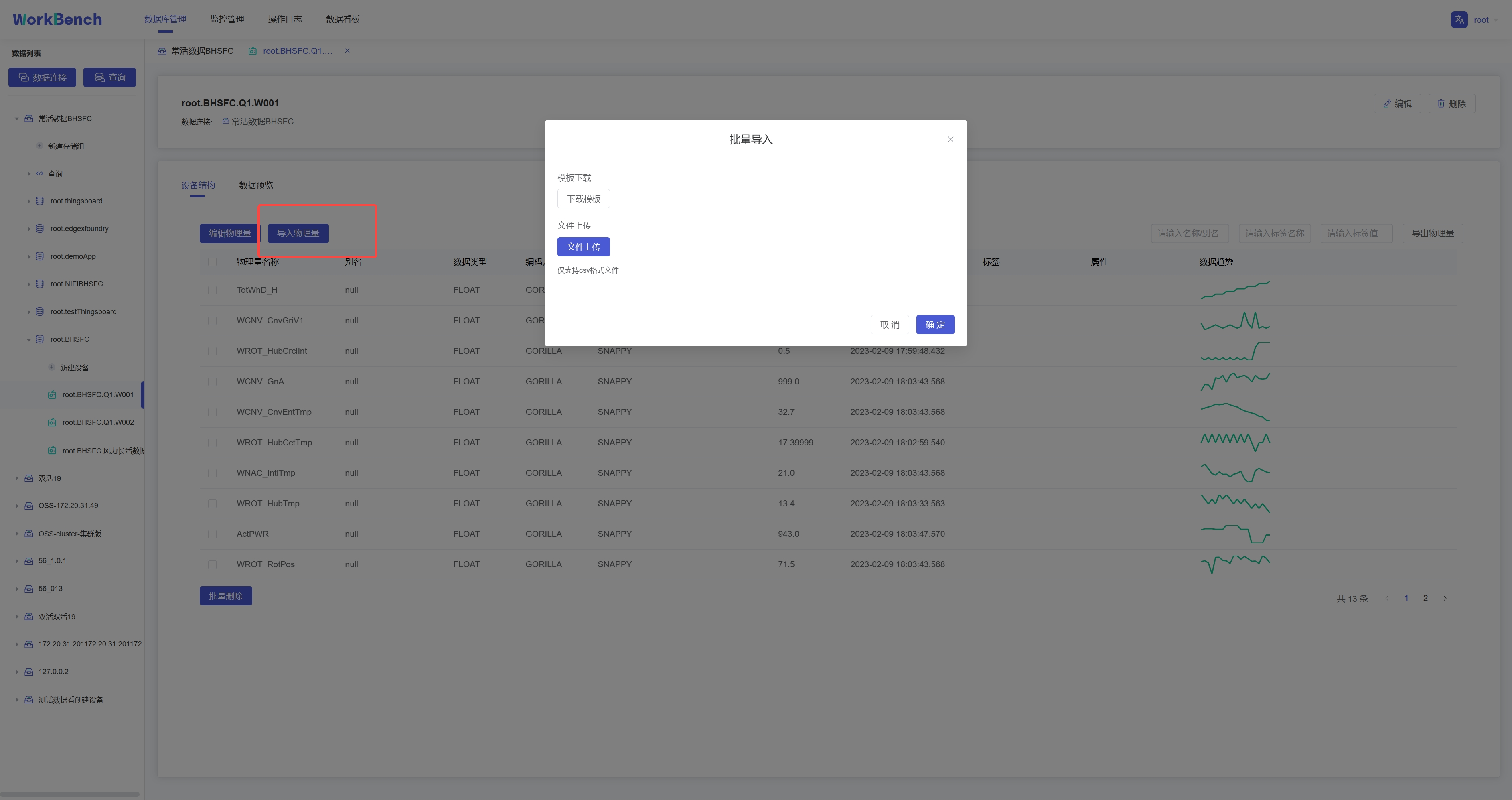Click the 请输入名称/别名 search input field
This screenshot has width=1512, height=800.
tap(1190, 233)
